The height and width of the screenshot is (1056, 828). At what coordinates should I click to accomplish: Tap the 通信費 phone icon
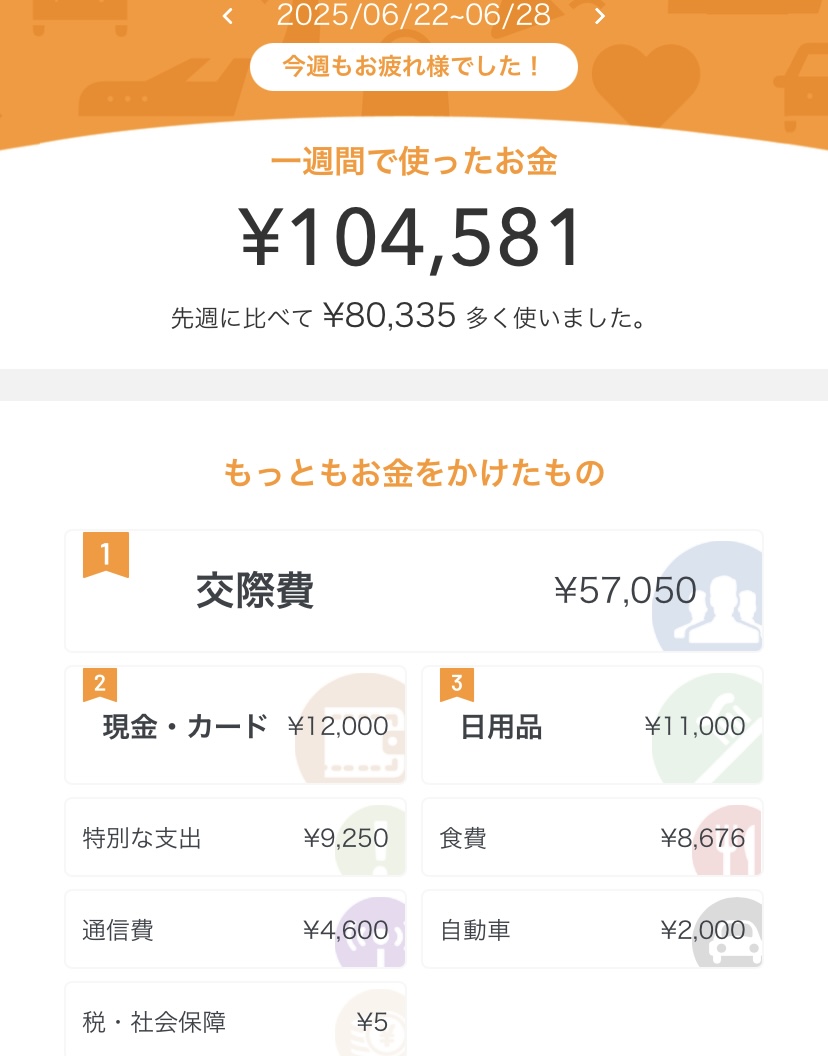coord(376,937)
